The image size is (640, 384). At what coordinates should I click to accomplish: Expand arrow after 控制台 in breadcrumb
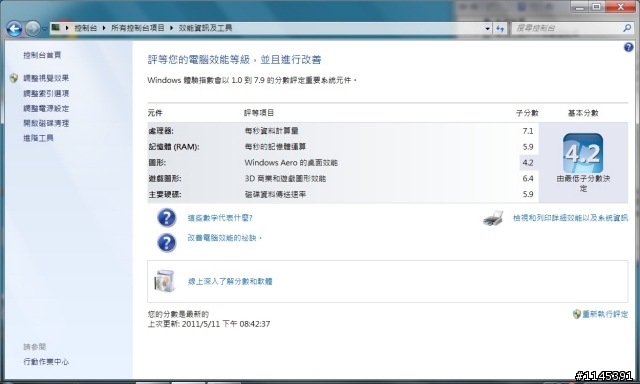click(x=104, y=28)
